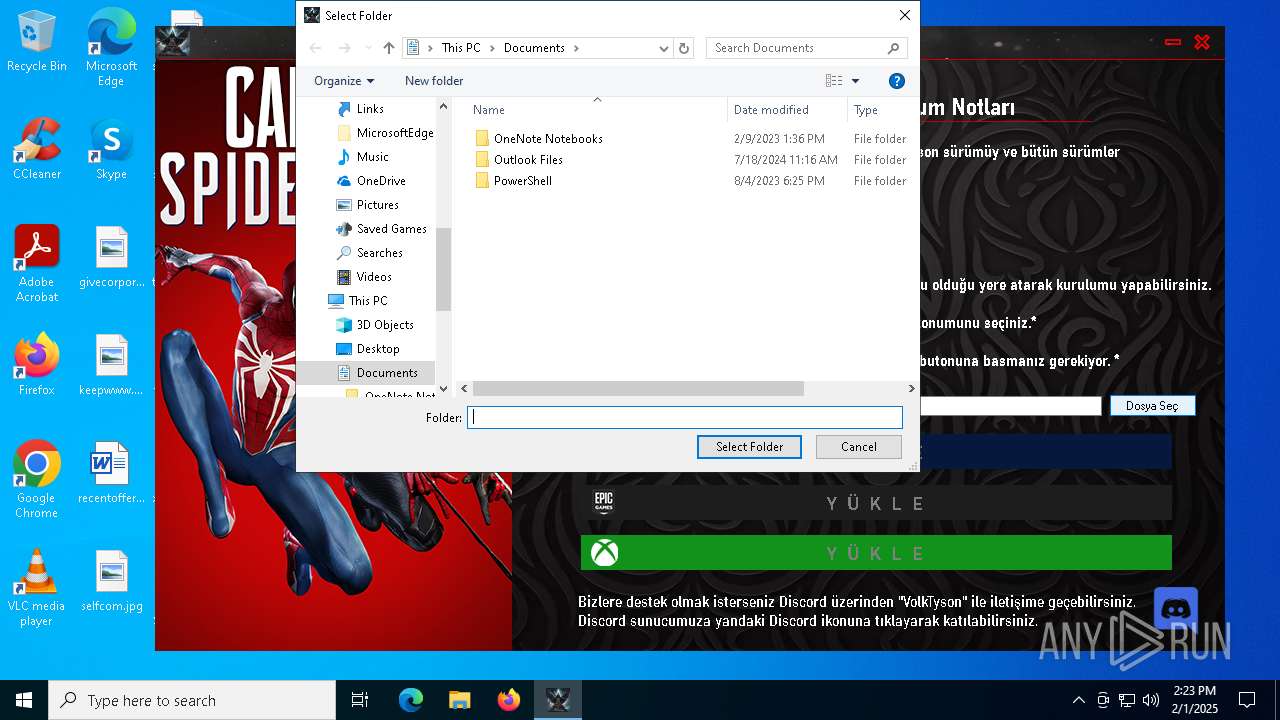Click the Folder name input field
1280x720 pixels.
tap(685, 418)
